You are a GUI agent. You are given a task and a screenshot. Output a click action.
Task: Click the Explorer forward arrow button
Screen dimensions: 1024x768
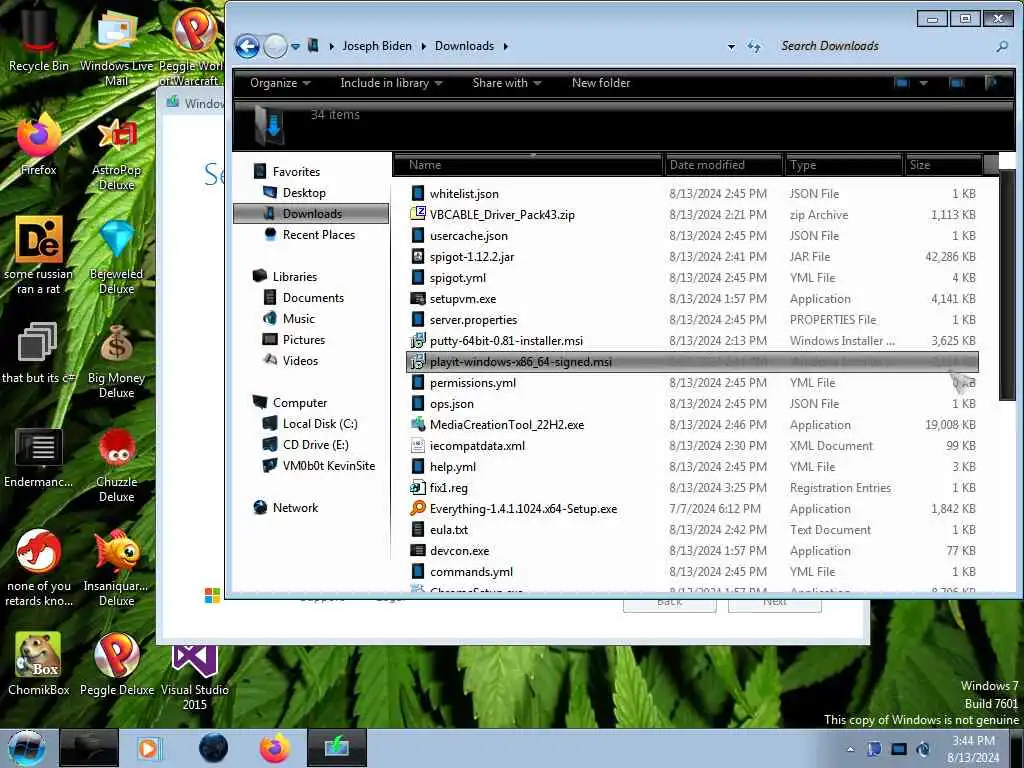[x=276, y=46]
